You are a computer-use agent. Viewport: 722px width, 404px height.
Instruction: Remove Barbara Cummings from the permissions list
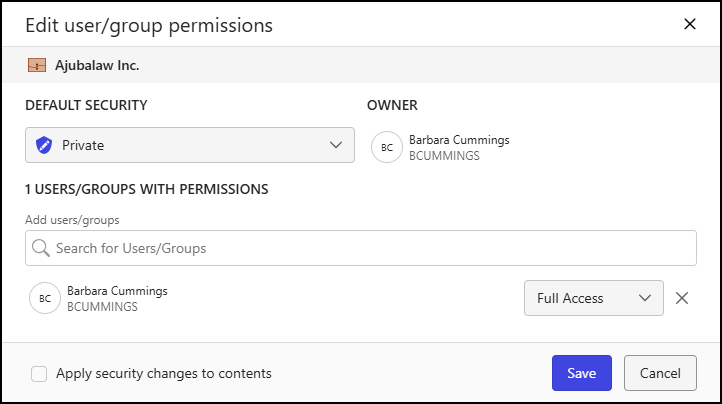tap(682, 298)
